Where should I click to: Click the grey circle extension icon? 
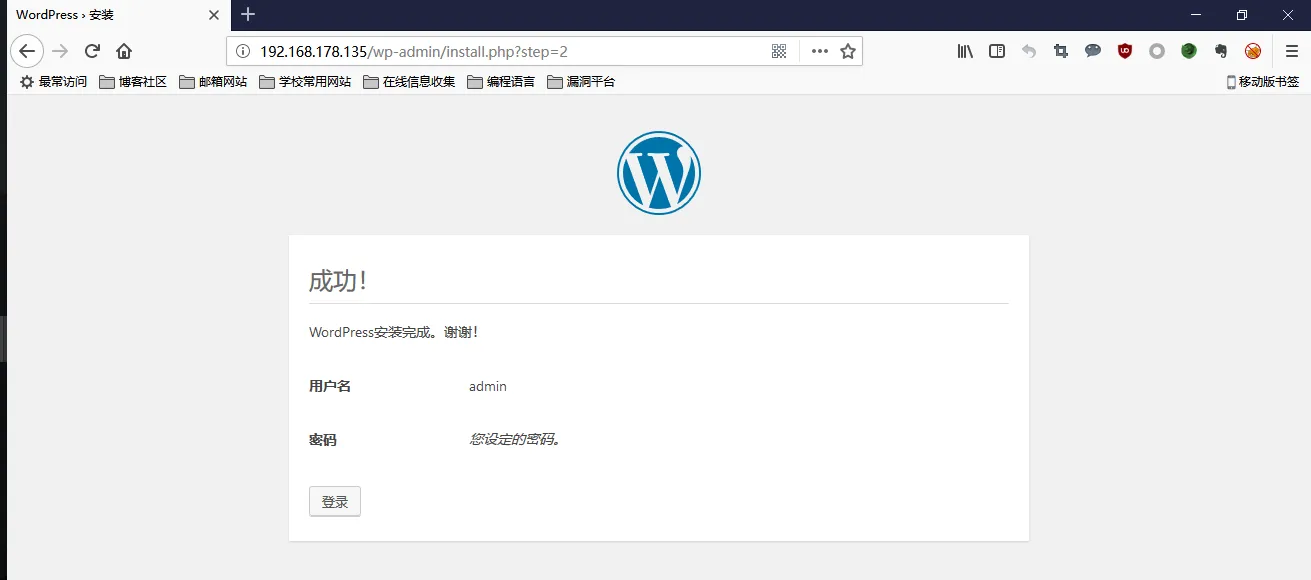point(1157,51)
